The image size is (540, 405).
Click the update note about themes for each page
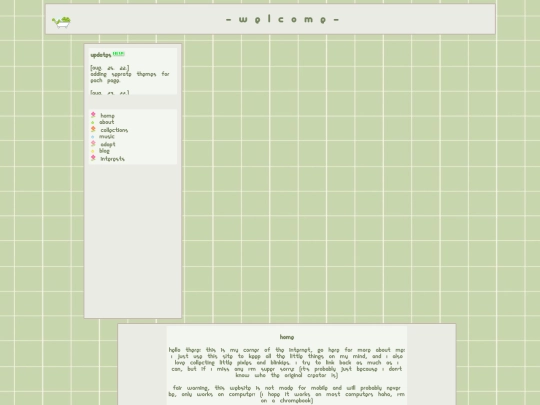(x=130, y=77)
